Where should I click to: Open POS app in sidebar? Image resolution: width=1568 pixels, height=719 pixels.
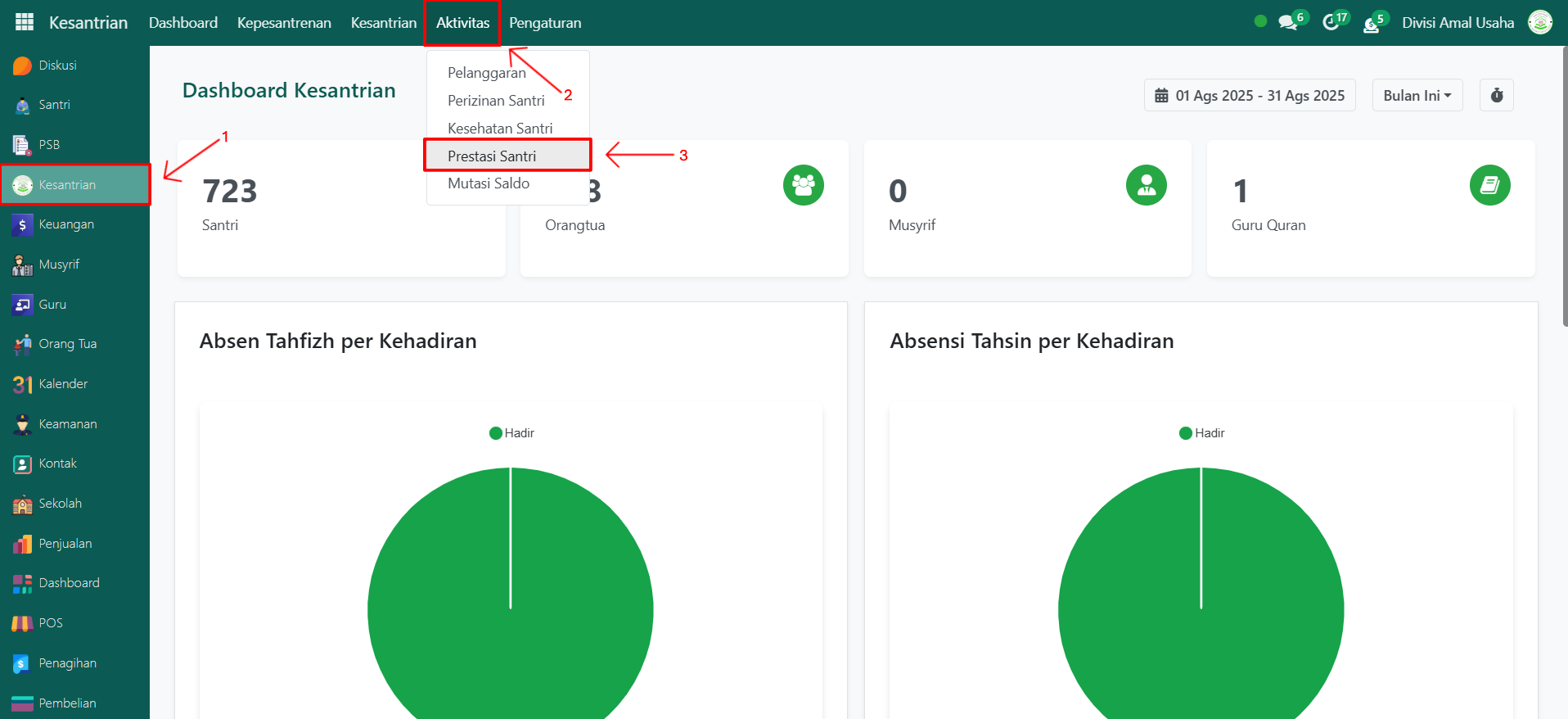[x=50, y=623]
